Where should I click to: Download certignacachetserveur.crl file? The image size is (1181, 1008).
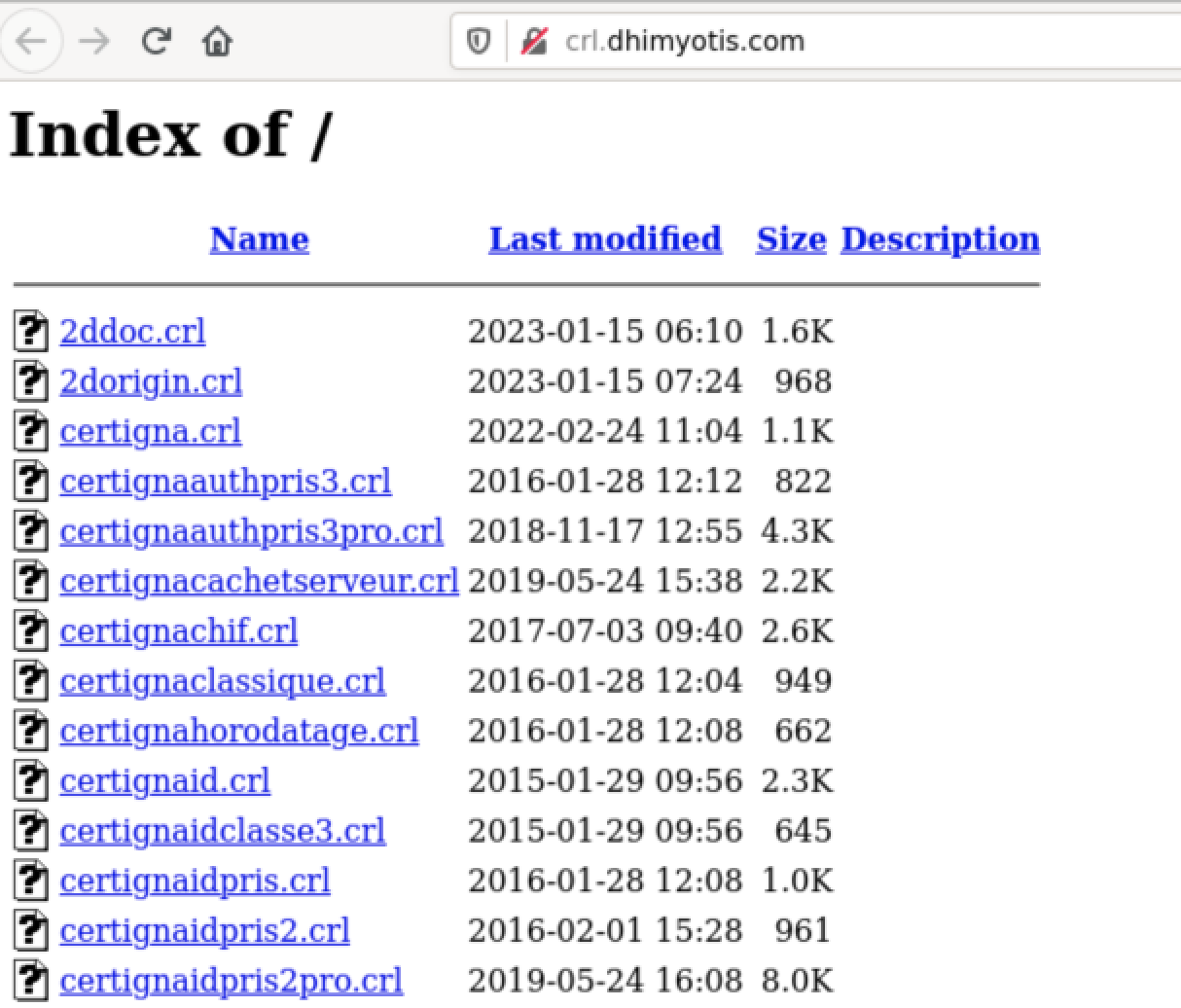pyautogui.click(x=259, y=581)
